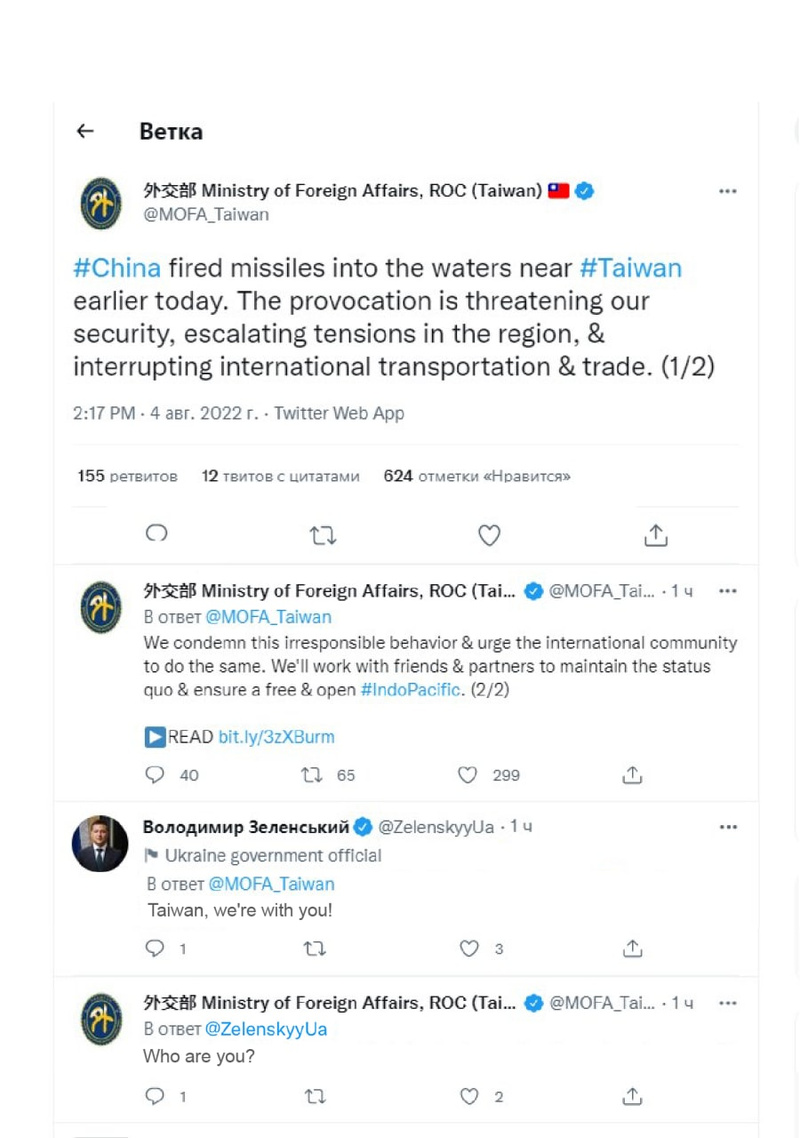This screenshot has width=800, height=1138.
Task: View the 624 likes list
Action: click(477, 476)
